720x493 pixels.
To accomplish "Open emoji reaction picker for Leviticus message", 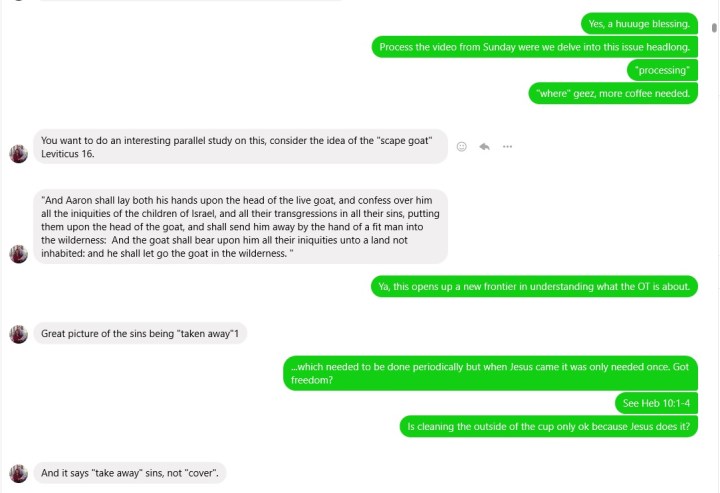I will coord(462,146).
